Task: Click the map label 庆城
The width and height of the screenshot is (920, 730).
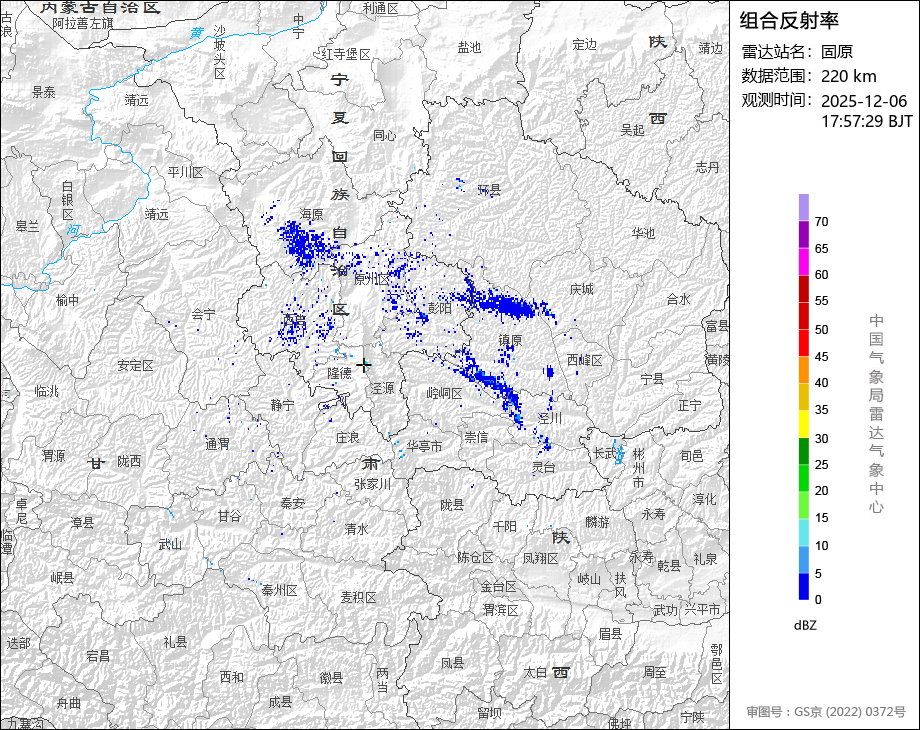Action: coord(581,289)
